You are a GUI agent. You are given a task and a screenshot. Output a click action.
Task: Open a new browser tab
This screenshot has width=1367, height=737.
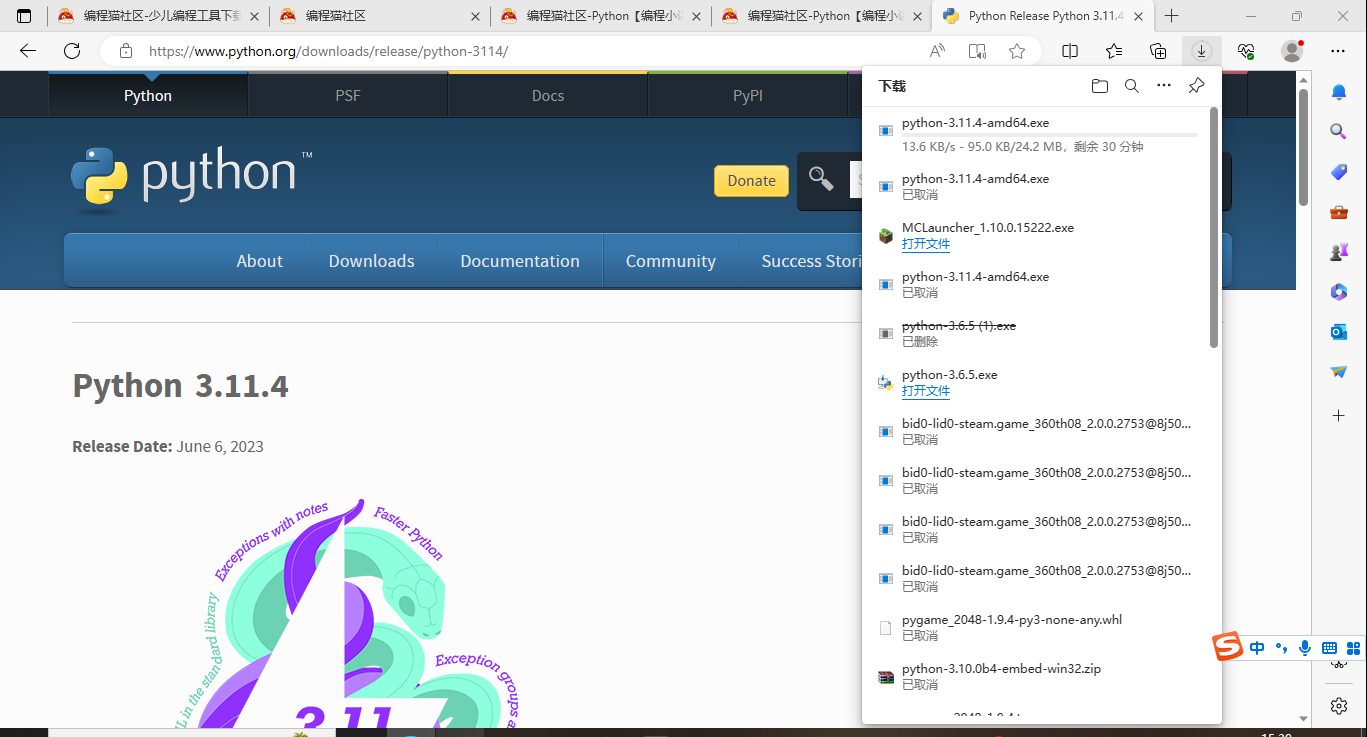[1172, 16]
